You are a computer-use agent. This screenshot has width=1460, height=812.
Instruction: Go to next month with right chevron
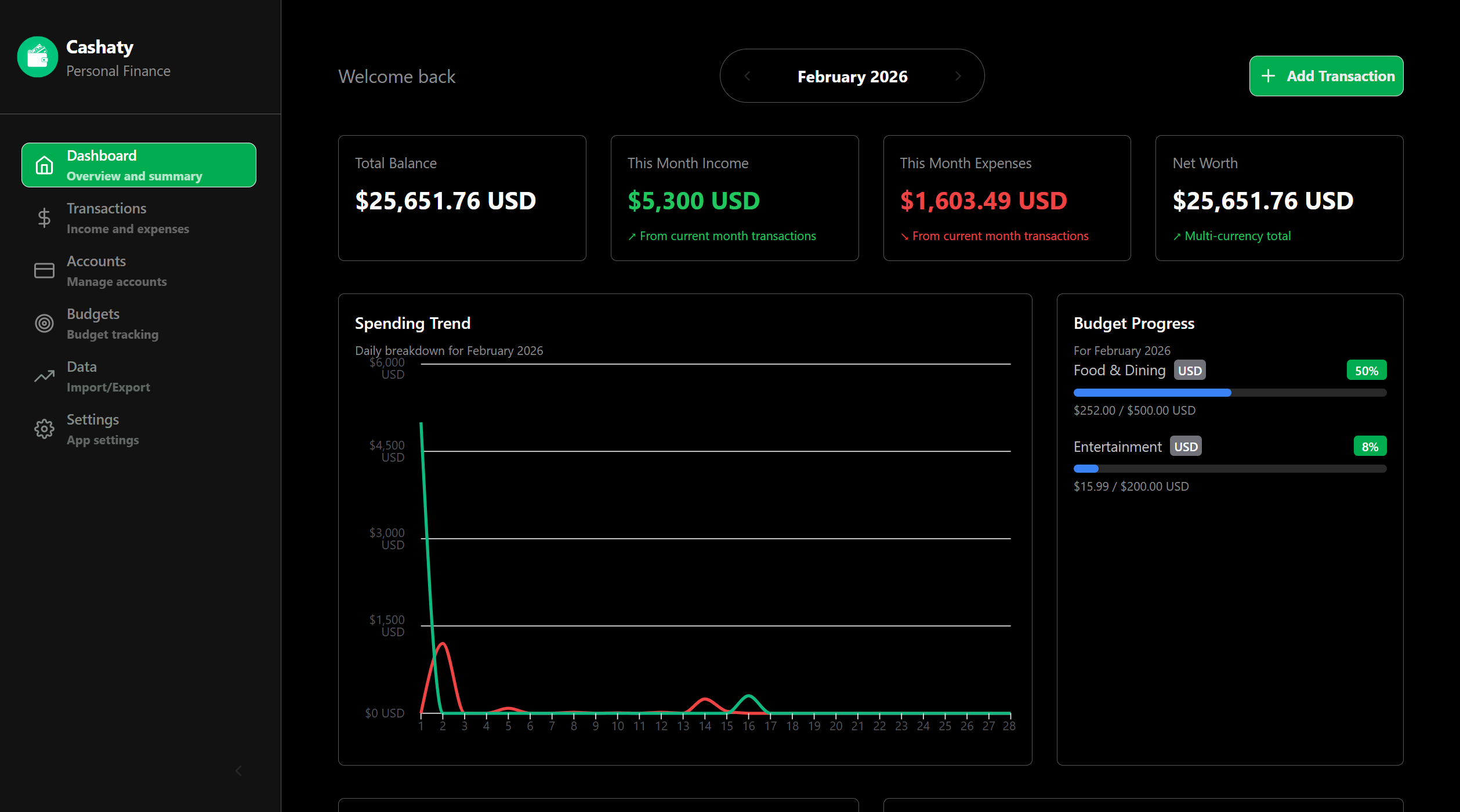[x=958, y=76]
